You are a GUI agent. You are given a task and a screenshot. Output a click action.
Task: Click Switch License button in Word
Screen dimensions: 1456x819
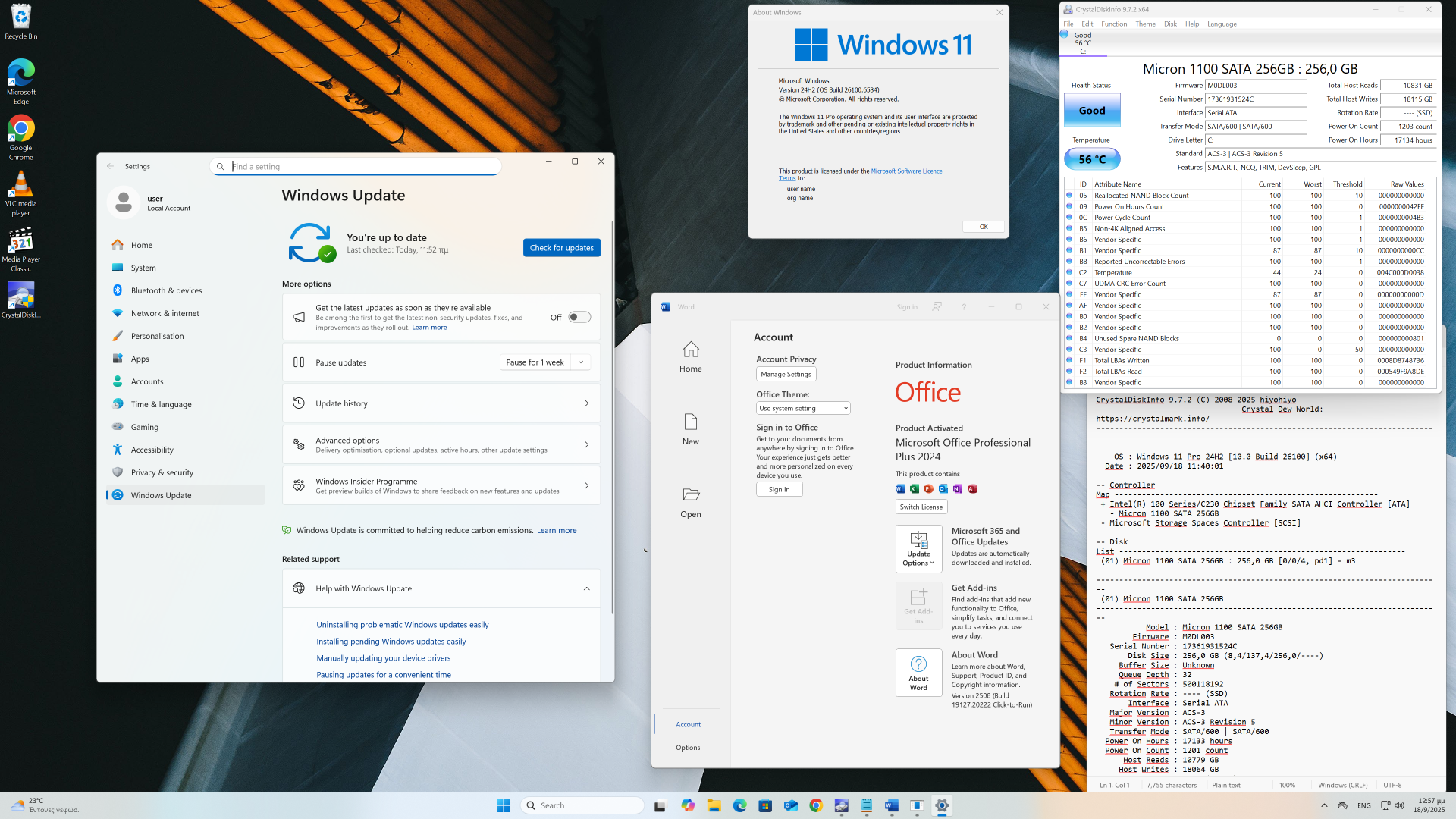[x=921, y=507]
